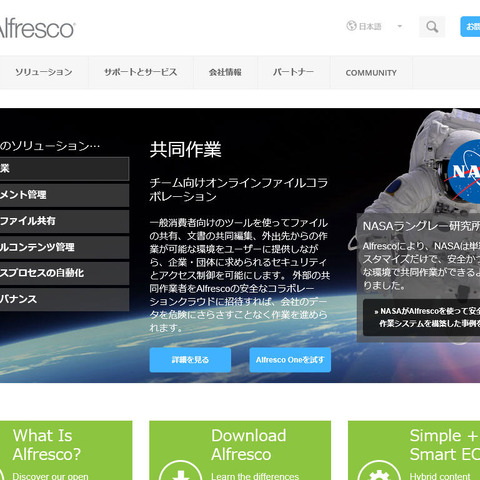Screen dimensions: 480x480
Task: Click the NASAラングレー研究所 heading
Action: tap(421, 226)
